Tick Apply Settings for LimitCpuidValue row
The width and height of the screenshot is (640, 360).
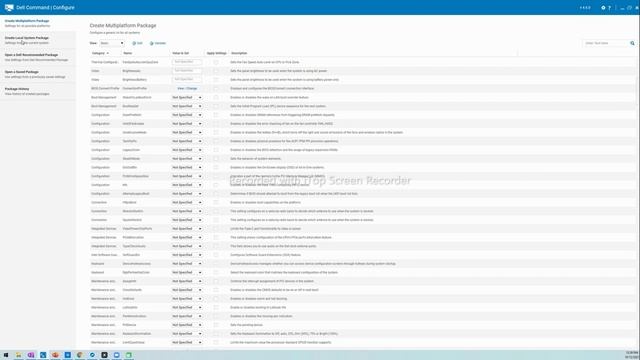(216, 342)
